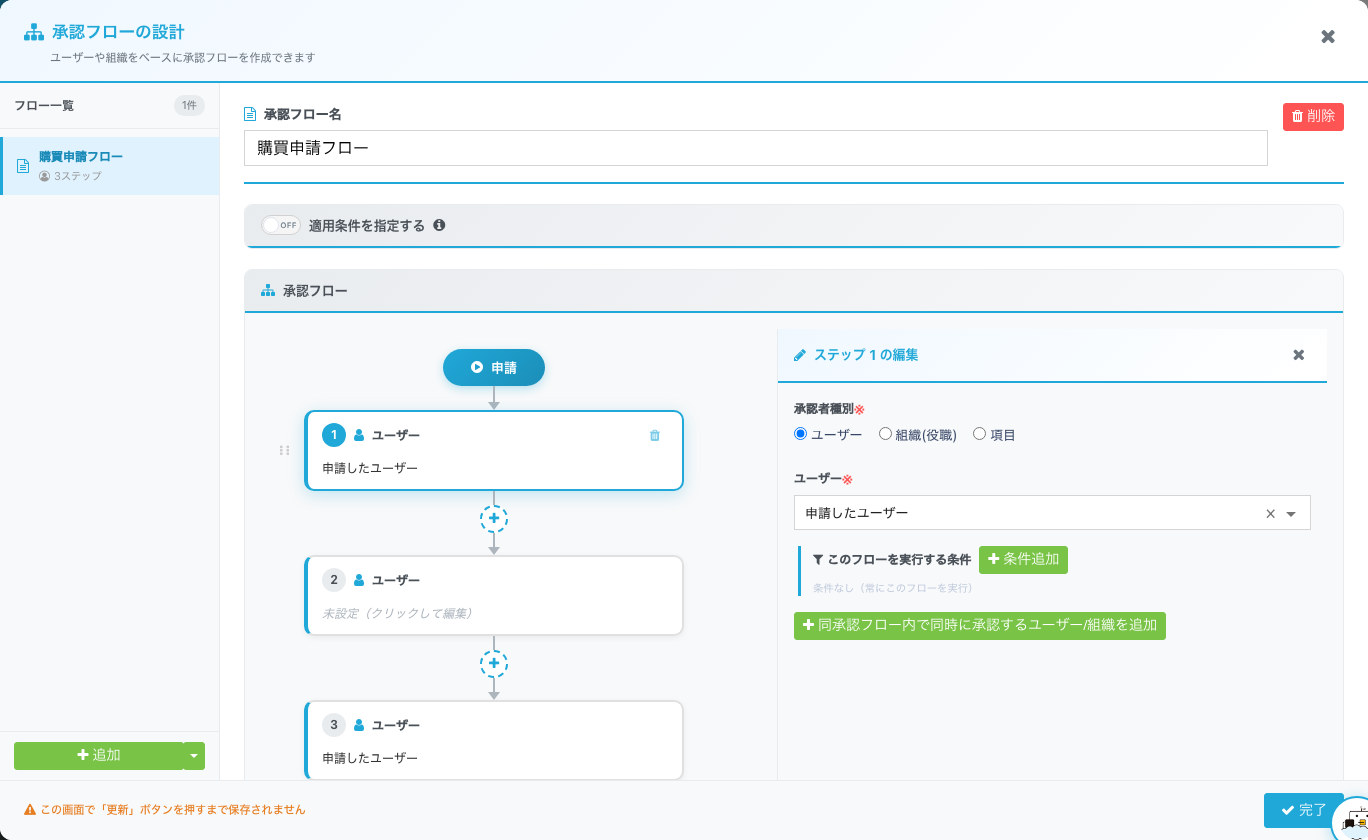Click the 承認フロー名 text field
The height and width of the screenshot is (840, 1368).
[x=755, y=148]
